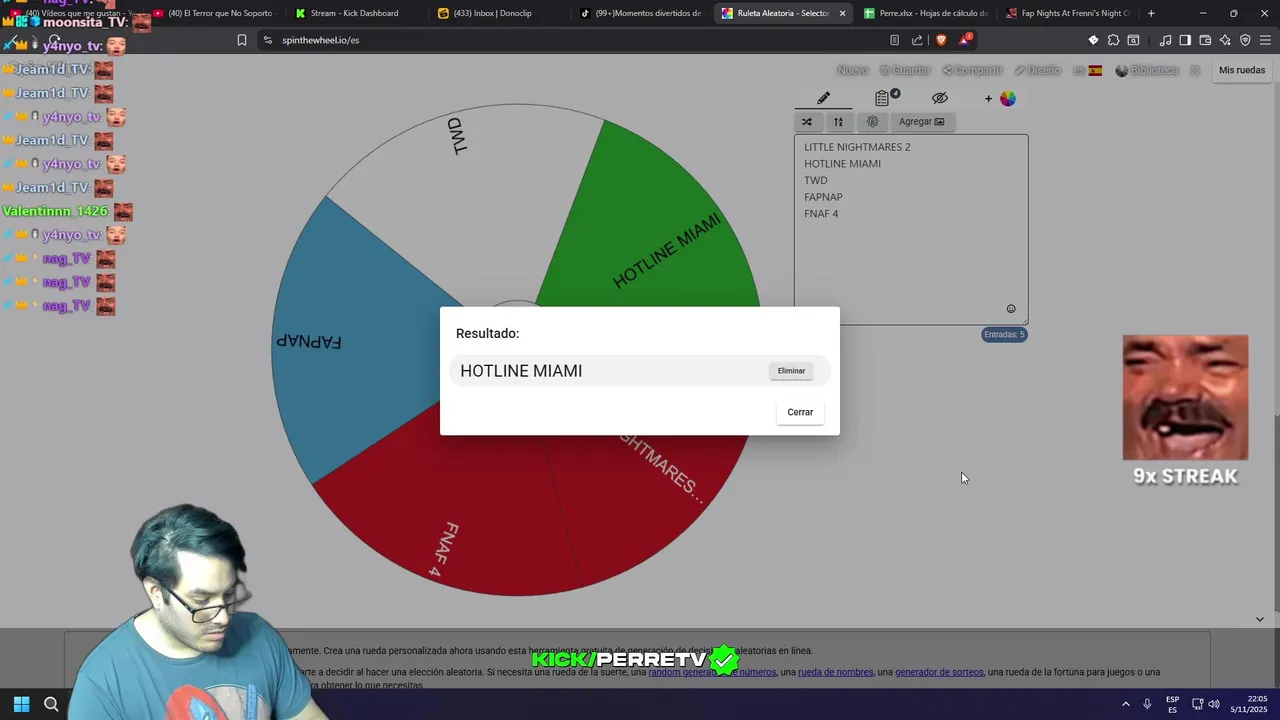The height and width of the screenshot is (720, 1280).
Task: Click inside the entries text area
Action: (911, 229)
